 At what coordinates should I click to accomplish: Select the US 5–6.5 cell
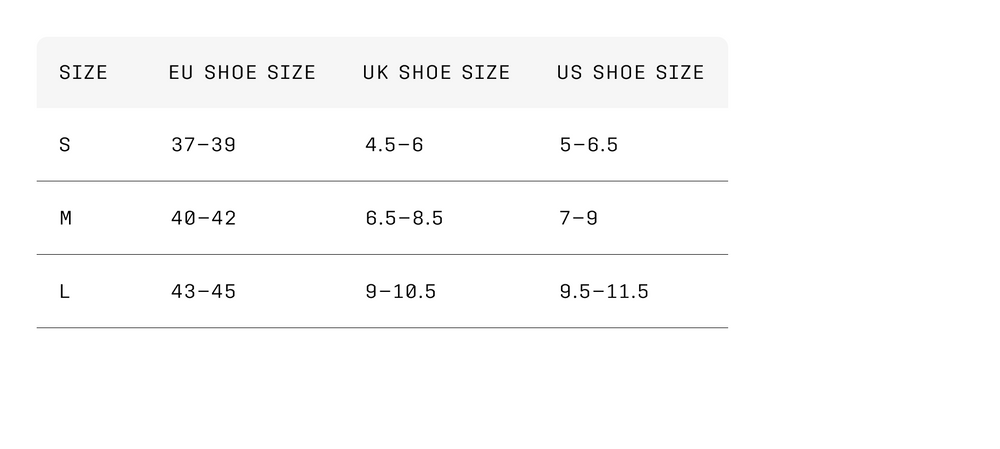pos(588,145)
